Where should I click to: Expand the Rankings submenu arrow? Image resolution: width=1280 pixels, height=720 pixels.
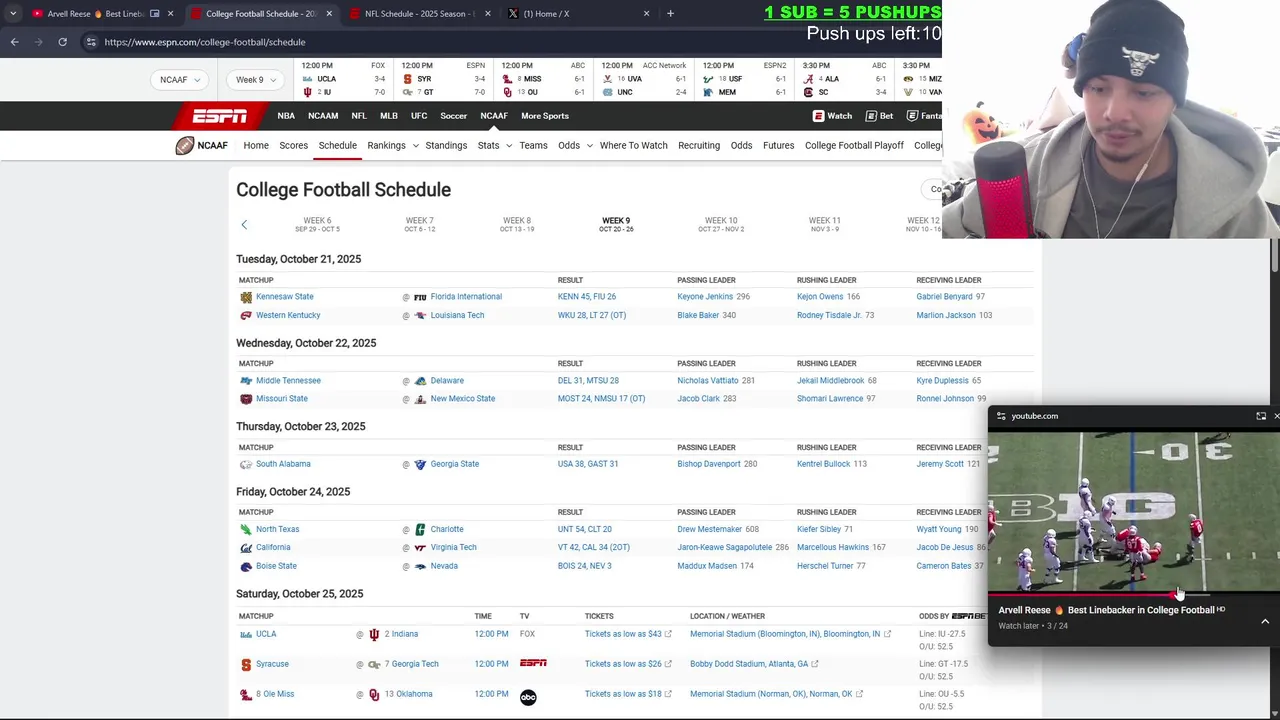tap(414, 146)
